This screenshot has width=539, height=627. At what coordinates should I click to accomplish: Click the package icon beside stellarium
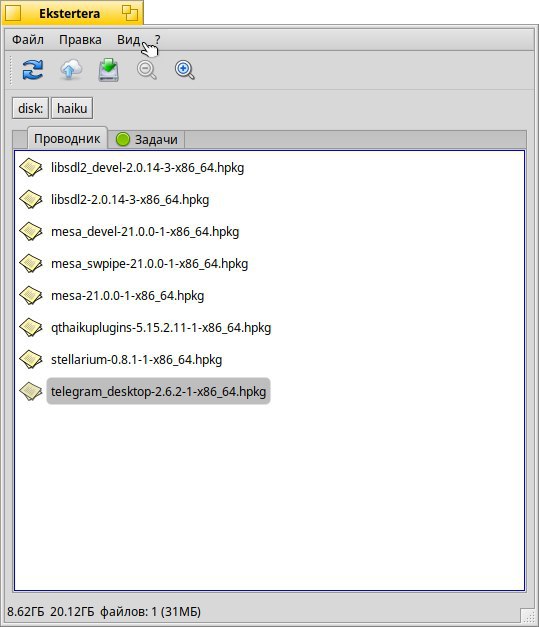(x=31, y=359)
